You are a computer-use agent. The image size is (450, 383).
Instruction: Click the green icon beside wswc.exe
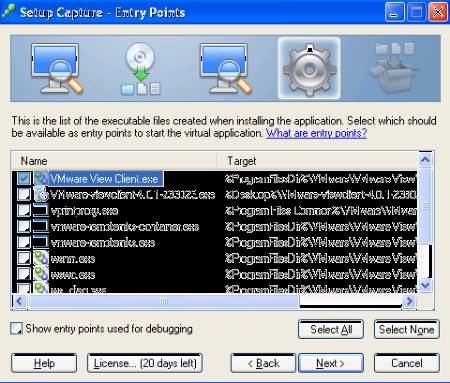(41, 274)
